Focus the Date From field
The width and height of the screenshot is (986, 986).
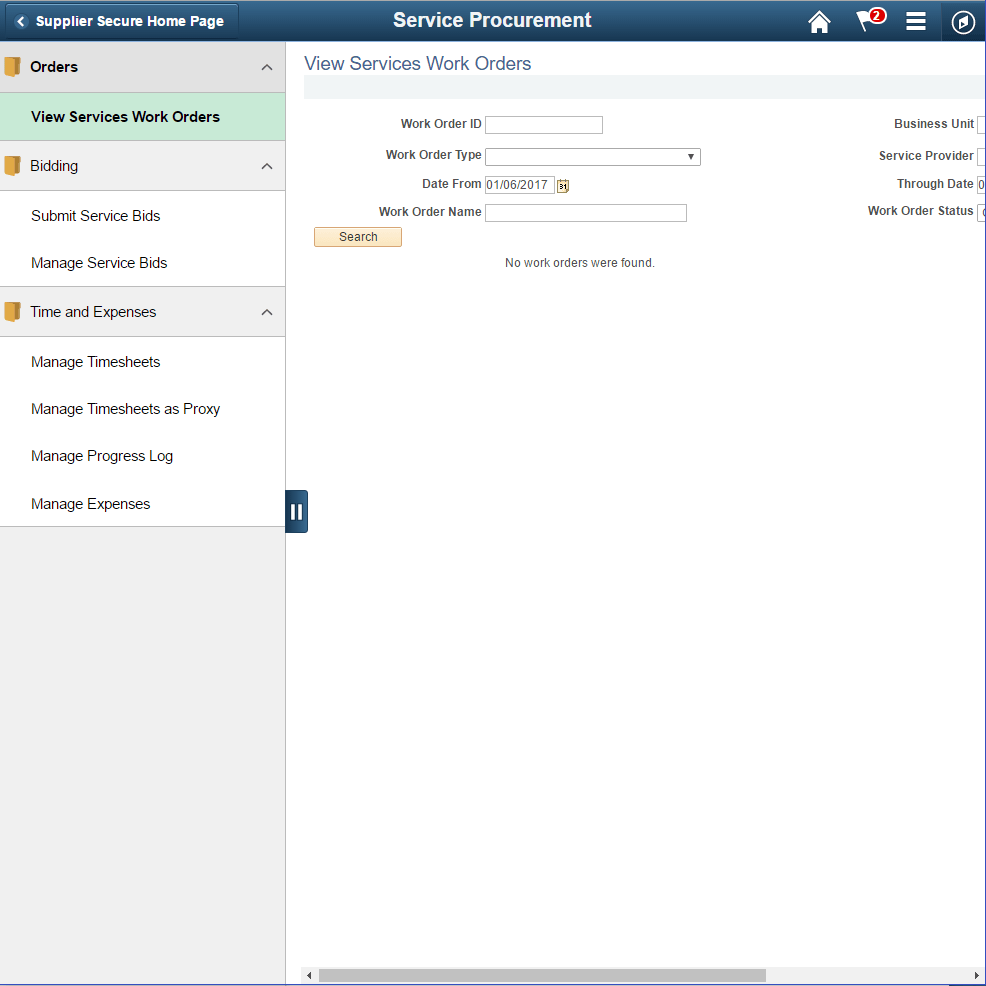pyautogui.click(x=519, y=185)
